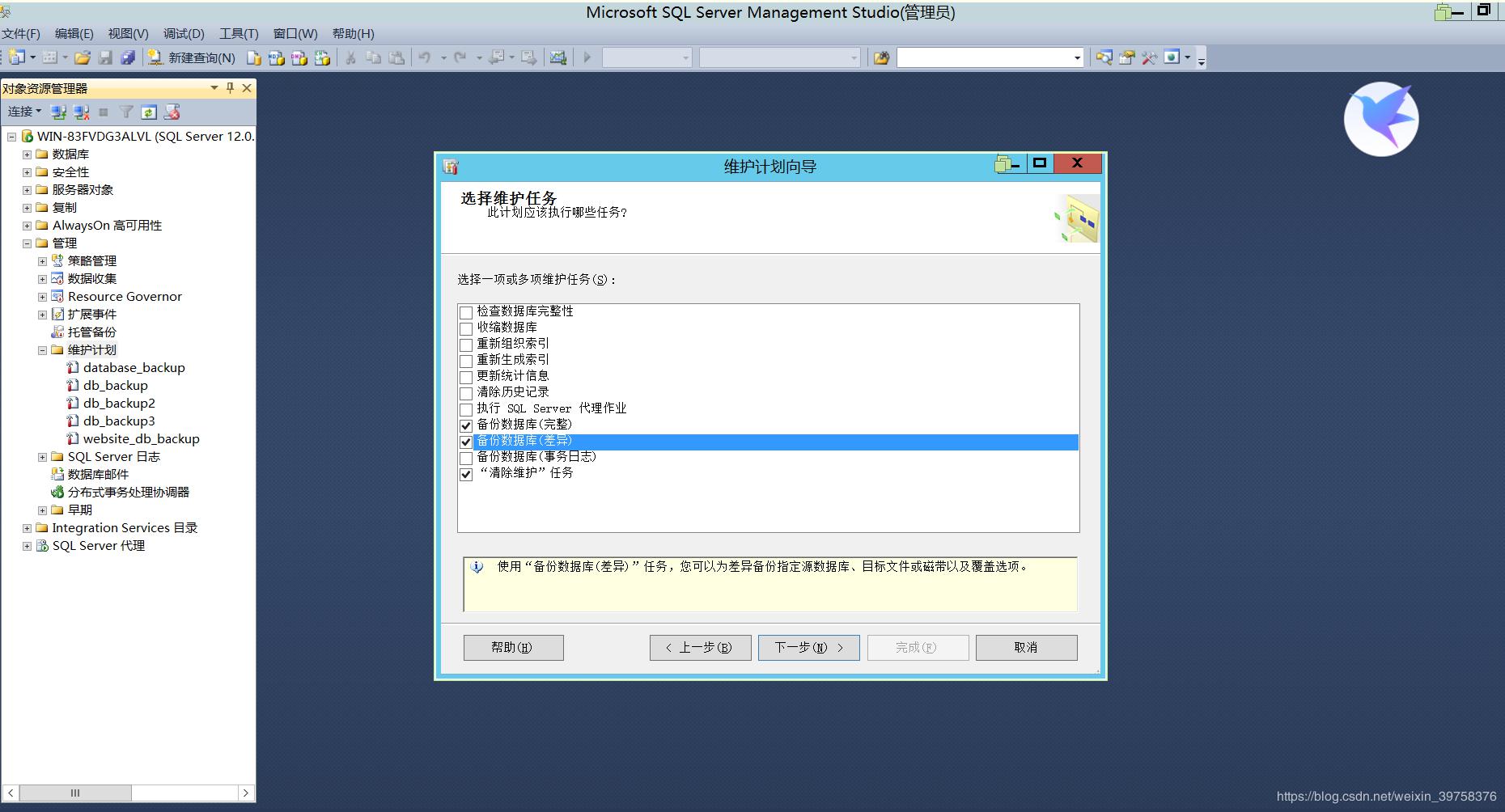Click the refresh icon in Object Explorer toolbar
Screen dimensions: 1505x812
[x=148, y=112]
